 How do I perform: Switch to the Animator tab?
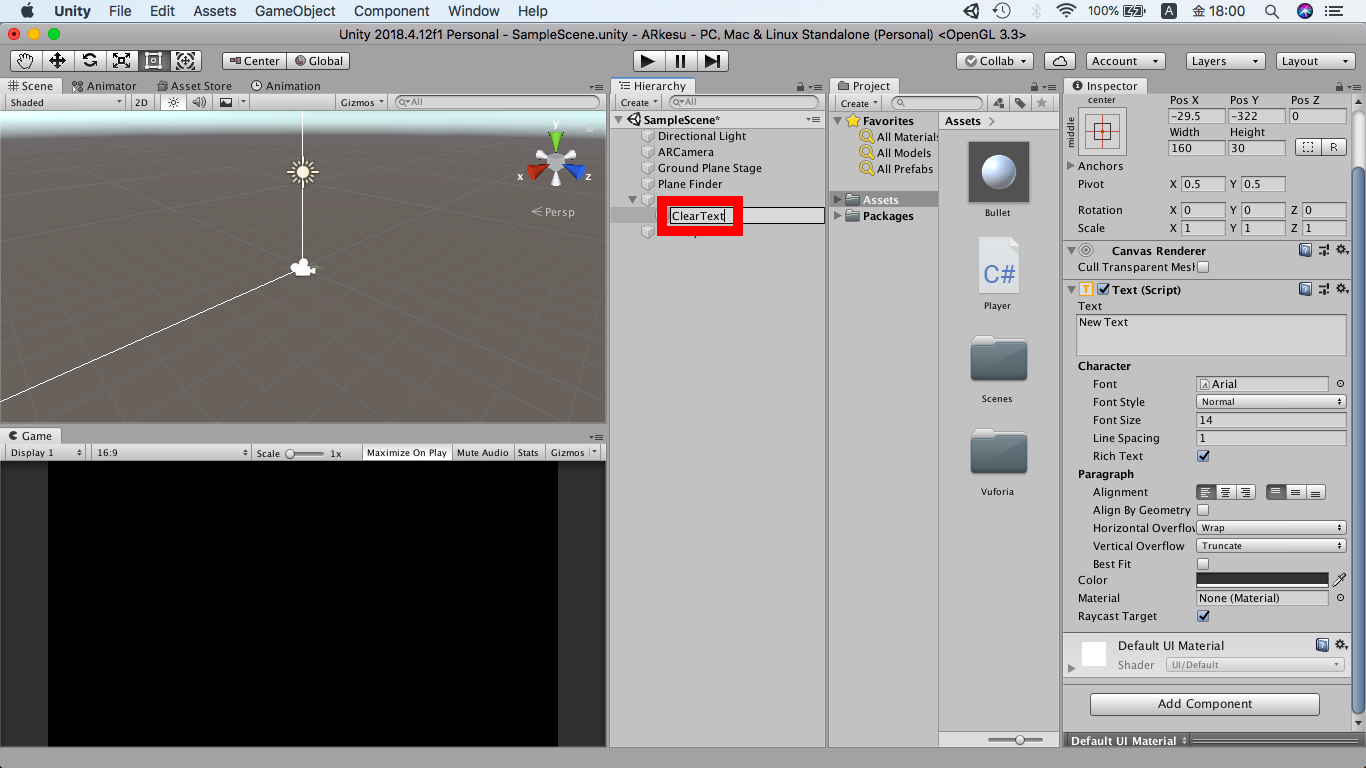(x=104, y=86)
